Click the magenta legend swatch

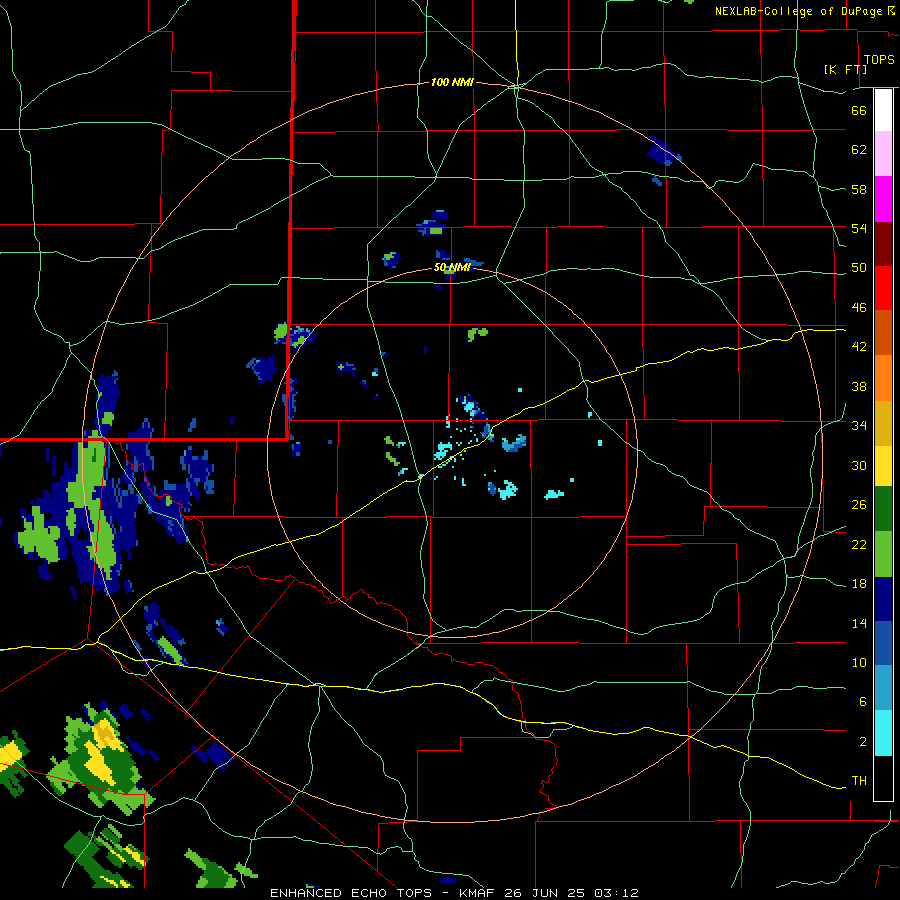[x=883, y=199]
